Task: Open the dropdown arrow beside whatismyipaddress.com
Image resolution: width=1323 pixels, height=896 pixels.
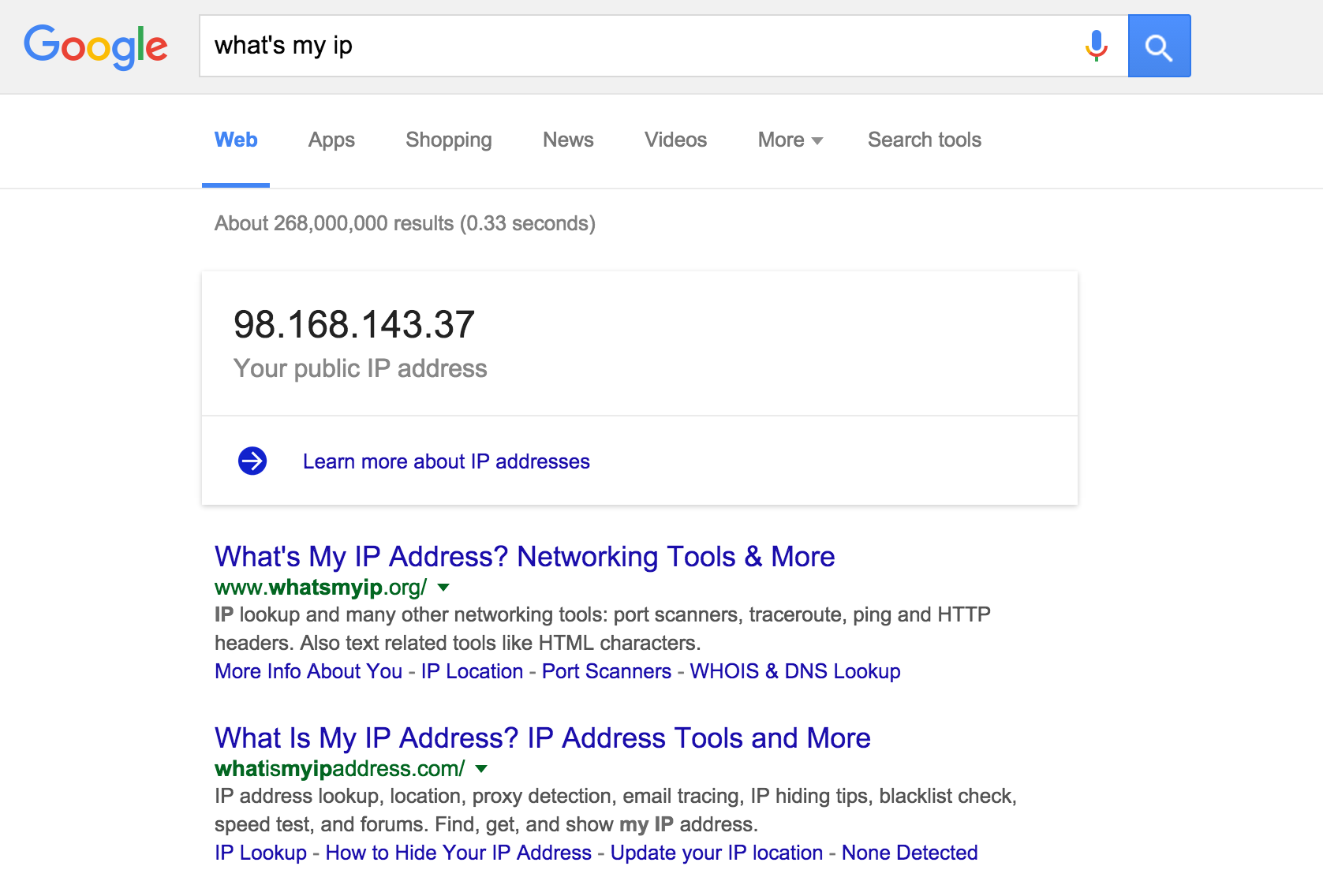Action: (x=482, y=769)
